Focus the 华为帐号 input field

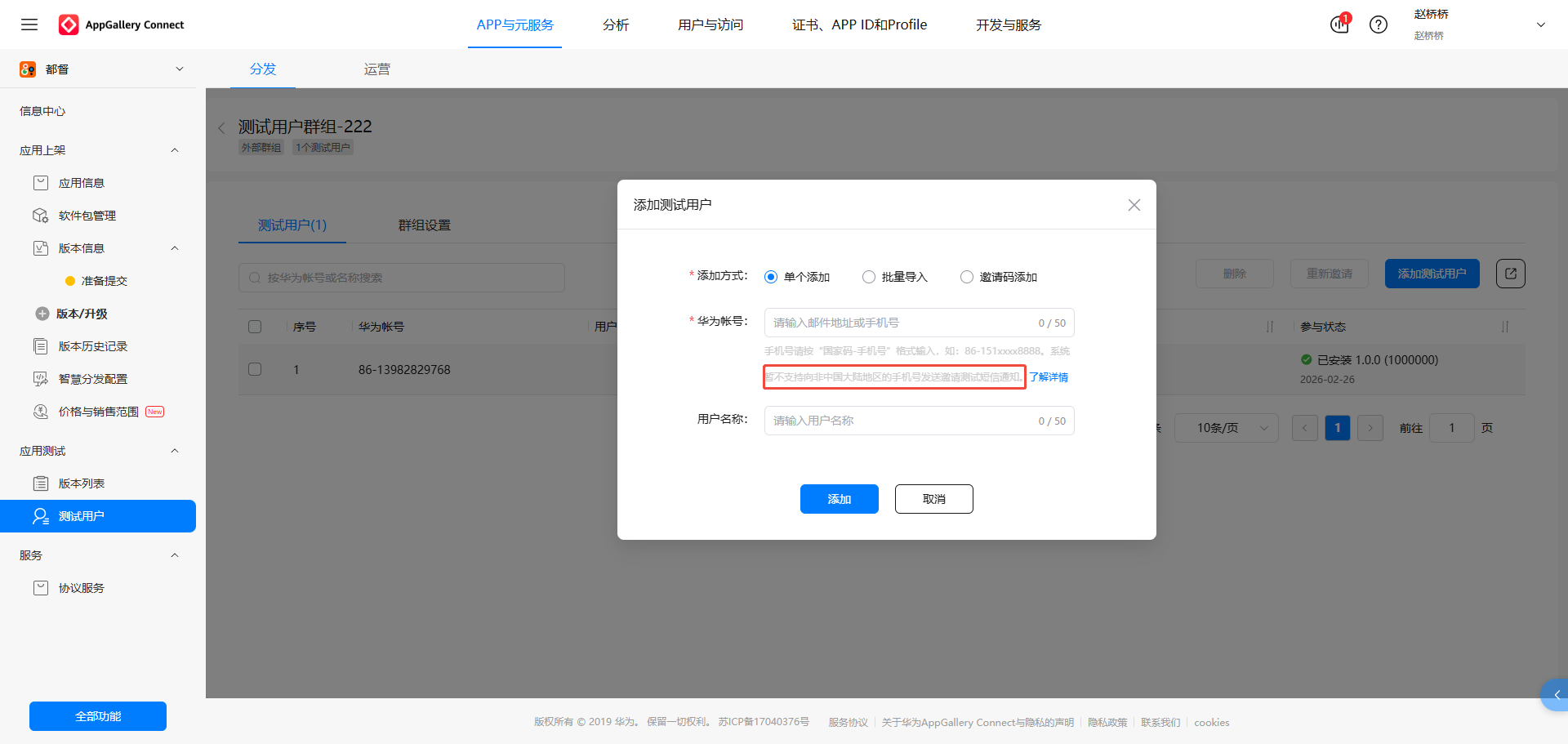click(x=898, y=323)
